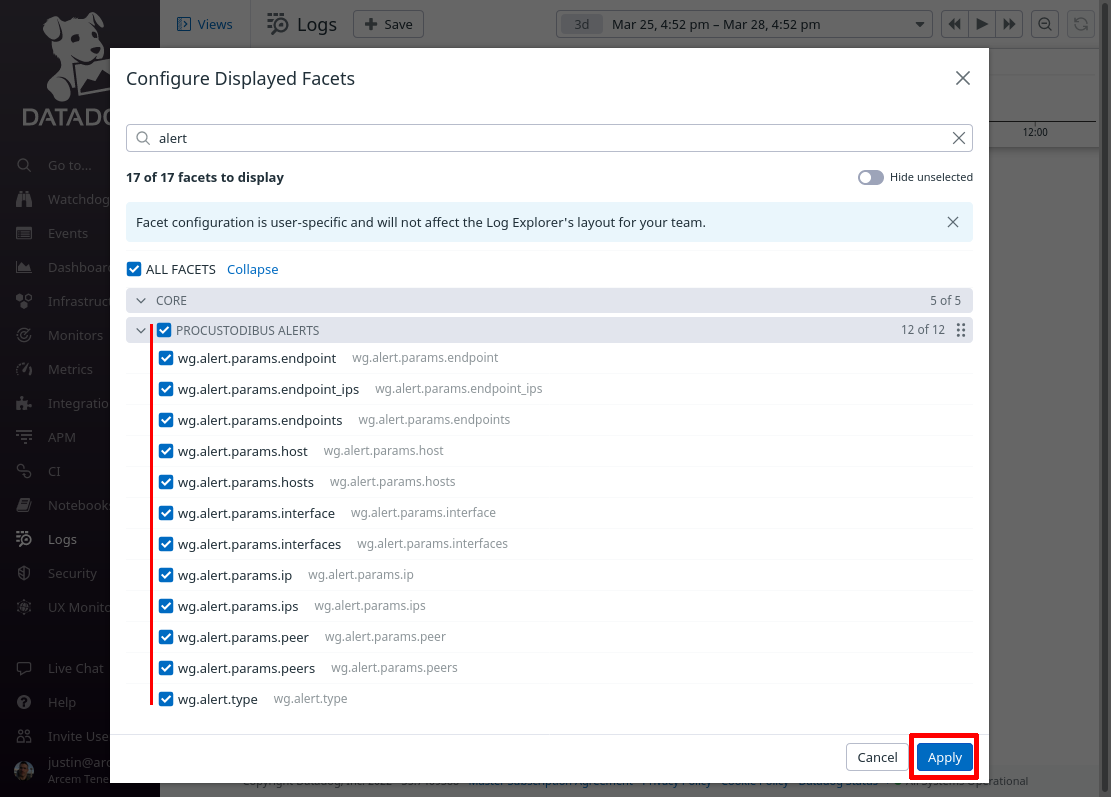Click the Metrics sidebar icon
The width and height of the screenshot is (1111, 797).
click(x=24, y=369)
